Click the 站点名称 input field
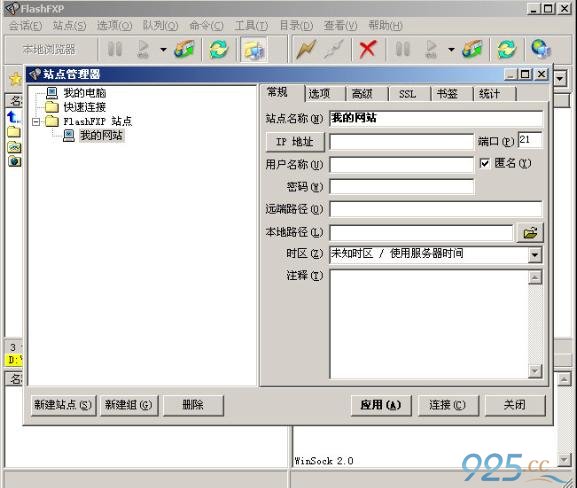The image size is (577, 488). click(436, 119)
